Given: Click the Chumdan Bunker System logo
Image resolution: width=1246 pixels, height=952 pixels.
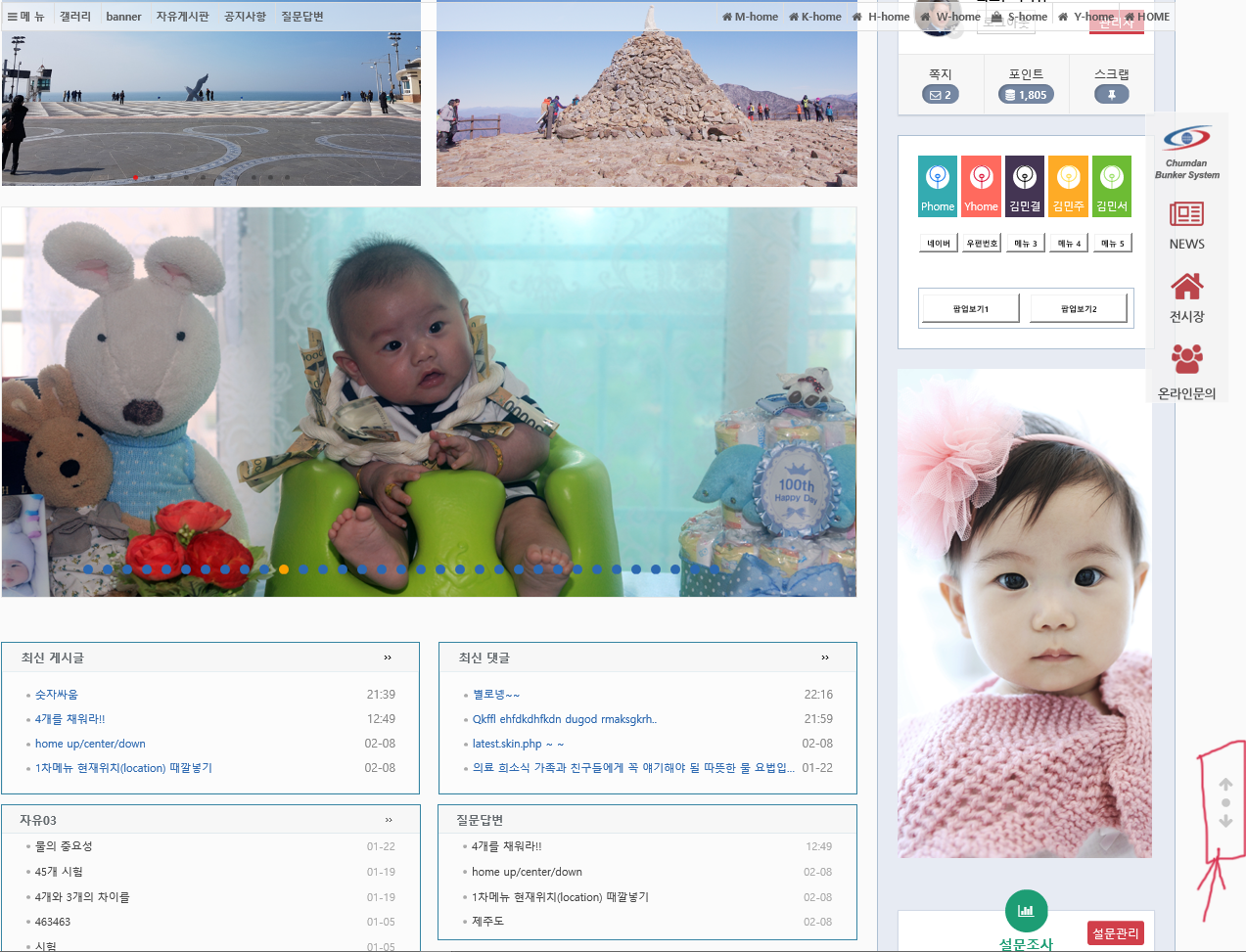Looking at the screenshot, I should point(1186,153).
